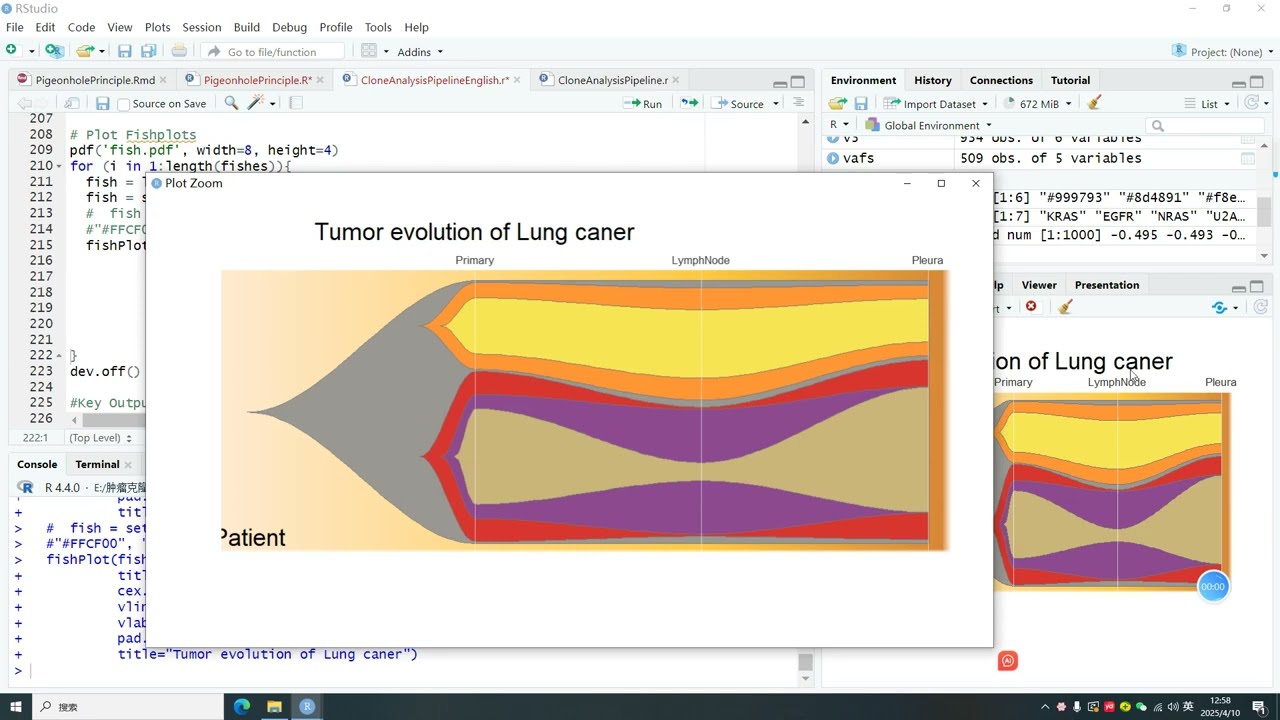
Task: Open the (Top Level) scope dropdown
Action: point(100,438)
